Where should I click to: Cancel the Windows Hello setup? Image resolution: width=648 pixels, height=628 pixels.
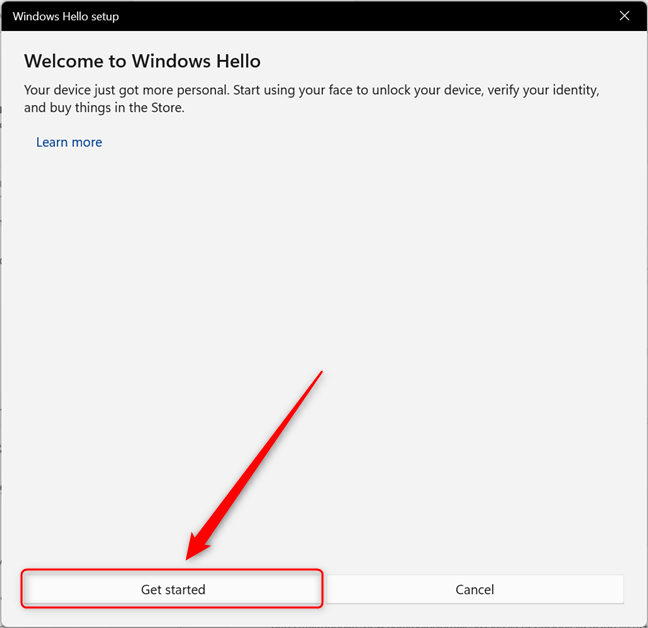click(474, 589)
